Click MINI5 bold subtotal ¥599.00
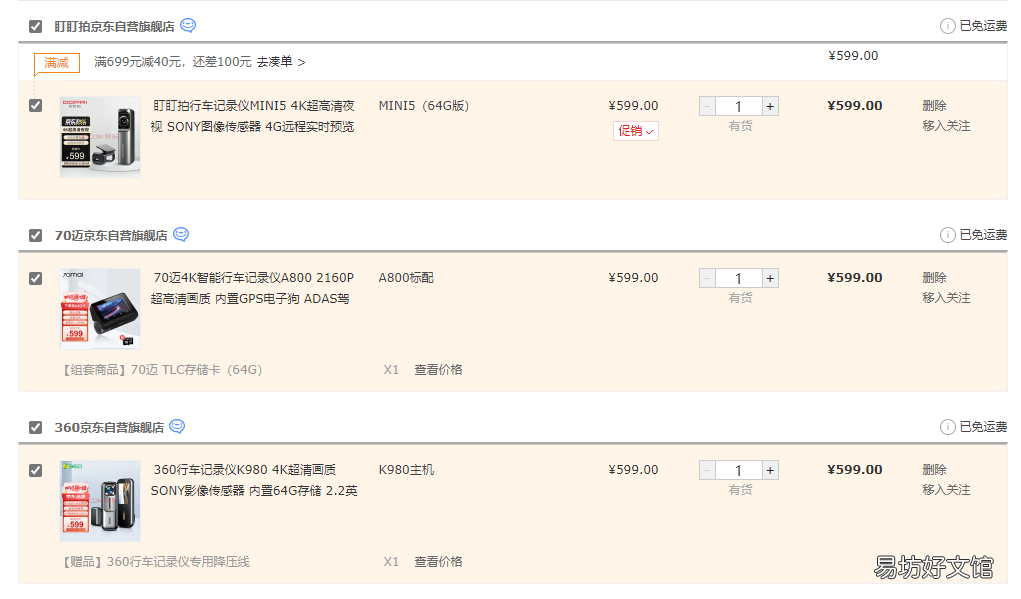 click(855, 105)
